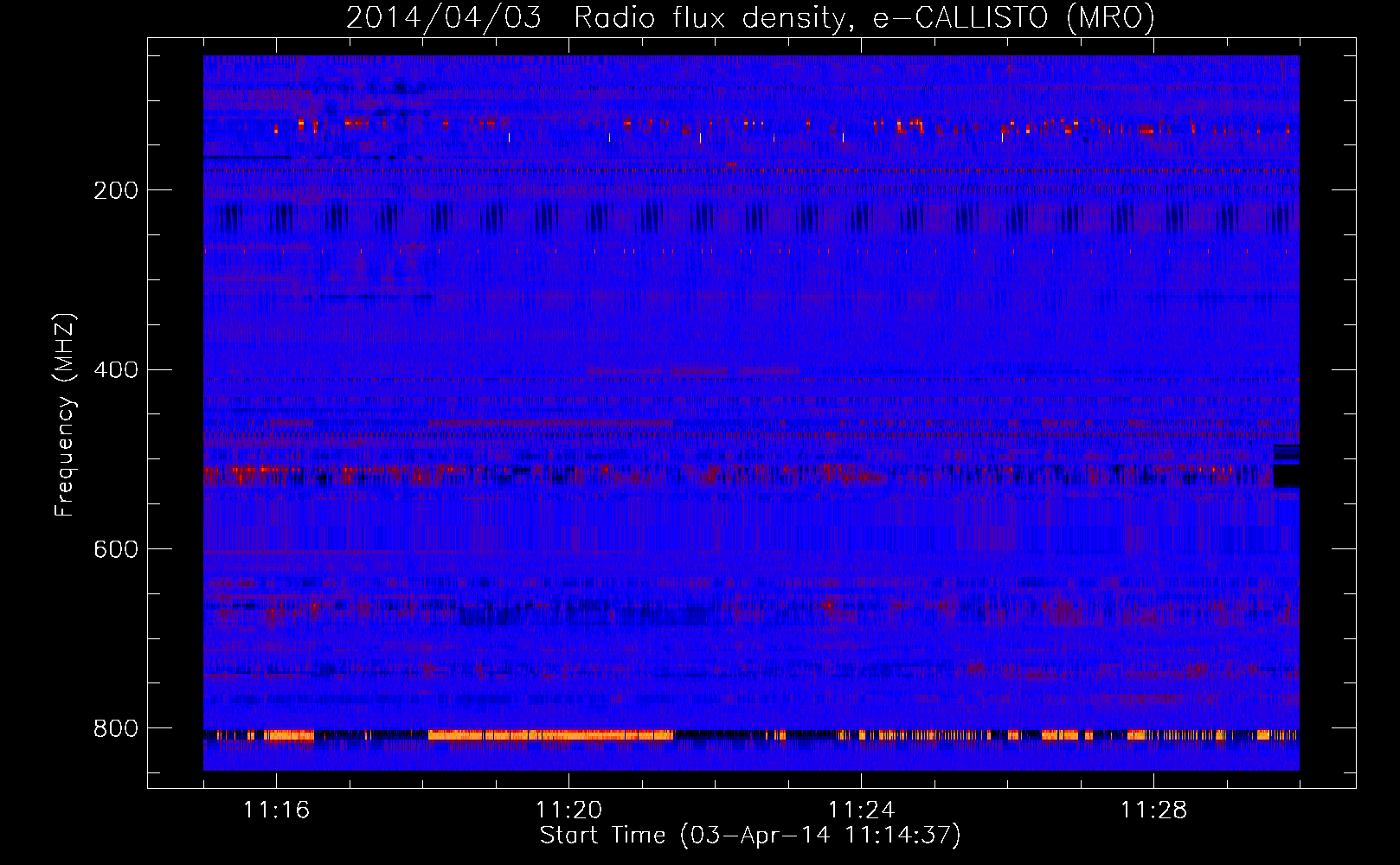Click the 800 frequency tick label
The image size is (1400, 865).
tap(116, 729)
